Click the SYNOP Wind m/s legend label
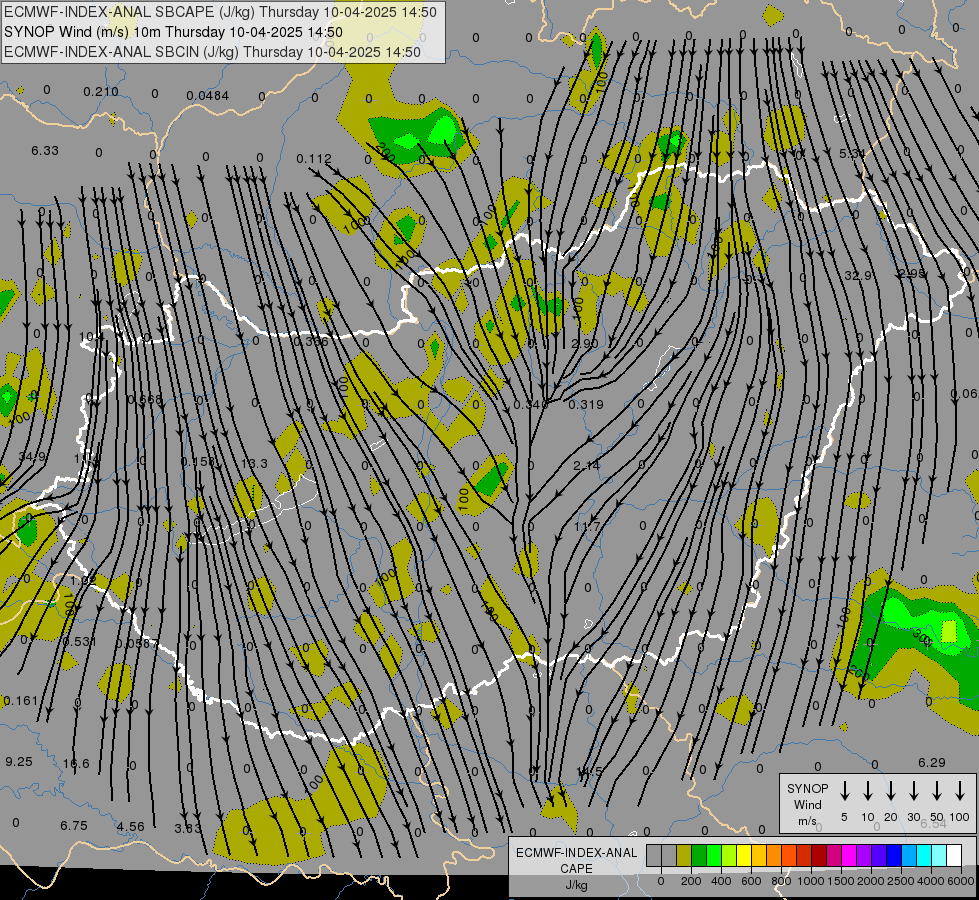 tap(807, 804)
